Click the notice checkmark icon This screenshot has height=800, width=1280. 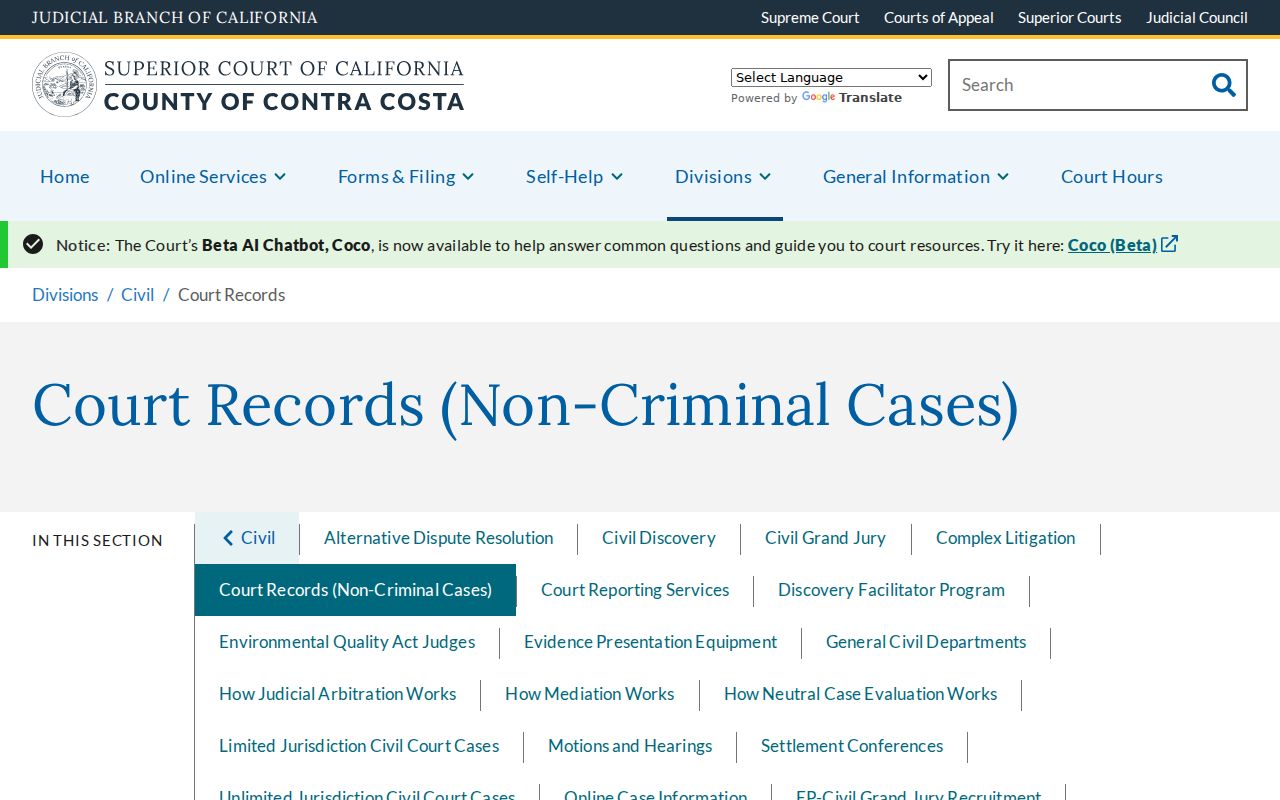(x=33, y=244)
